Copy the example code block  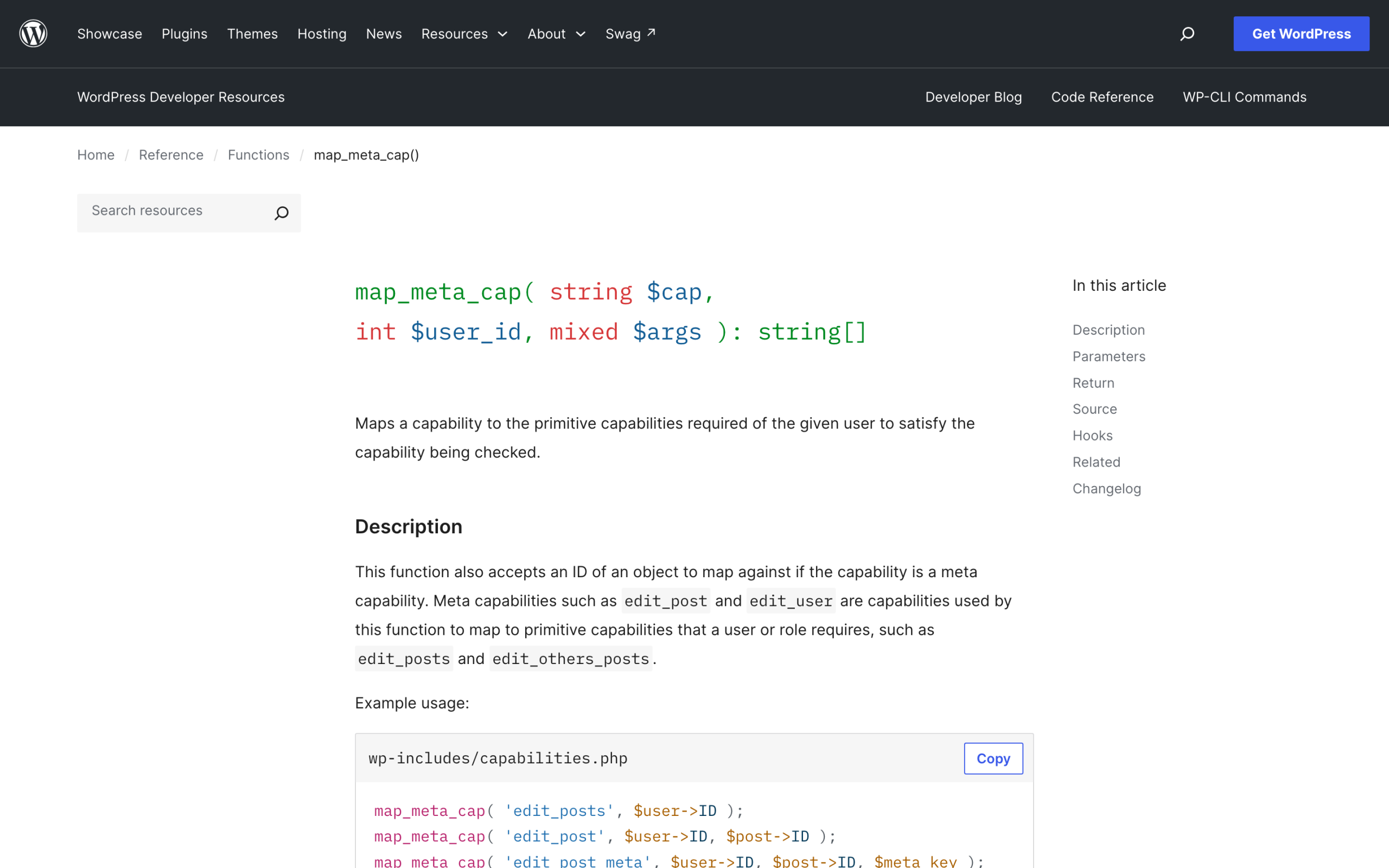pyautogui.click(x=993, y=758)
